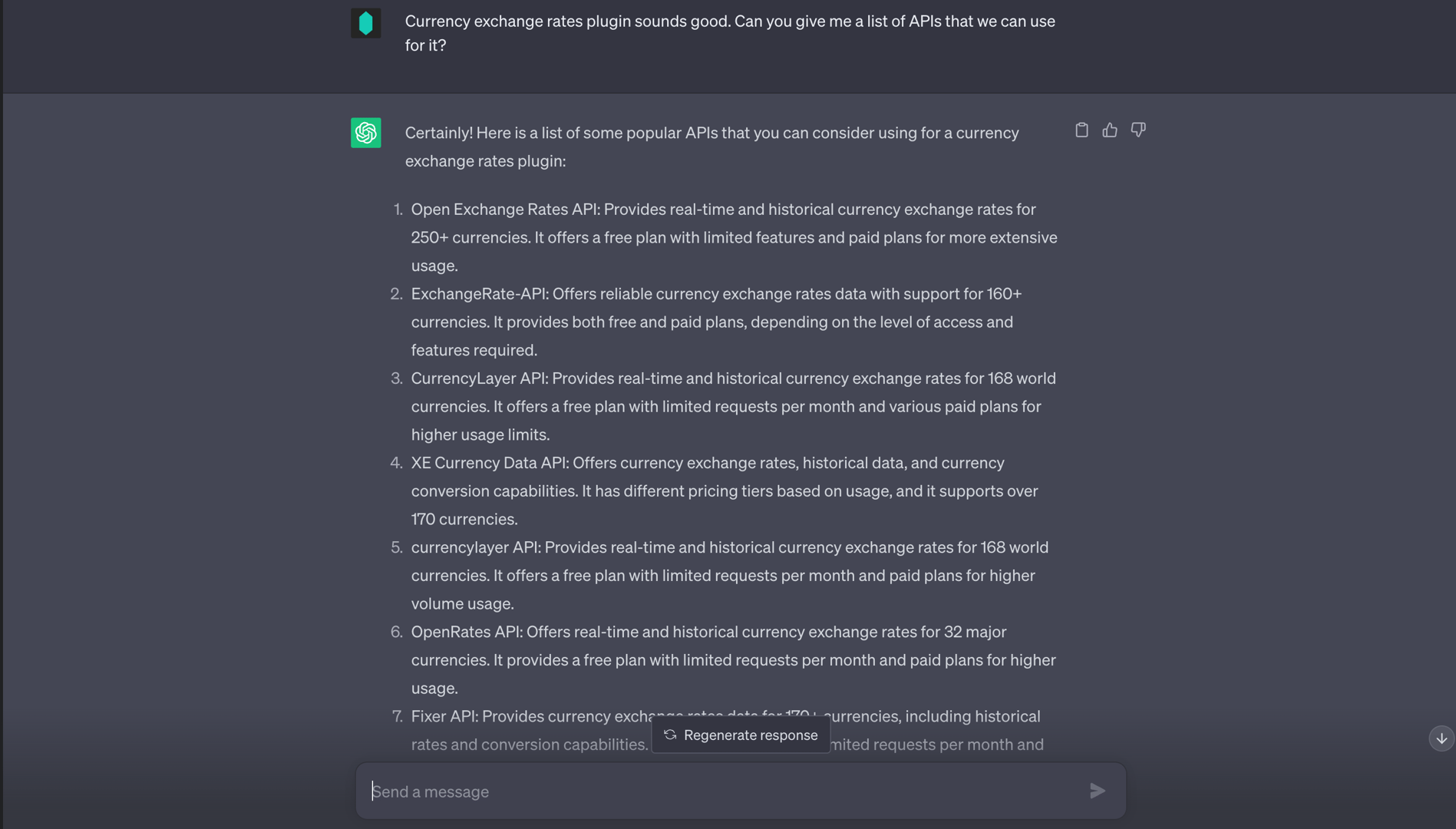
Task: Click the Regenerate response button label
Action: pyautogui.click(x=750, y=735)
